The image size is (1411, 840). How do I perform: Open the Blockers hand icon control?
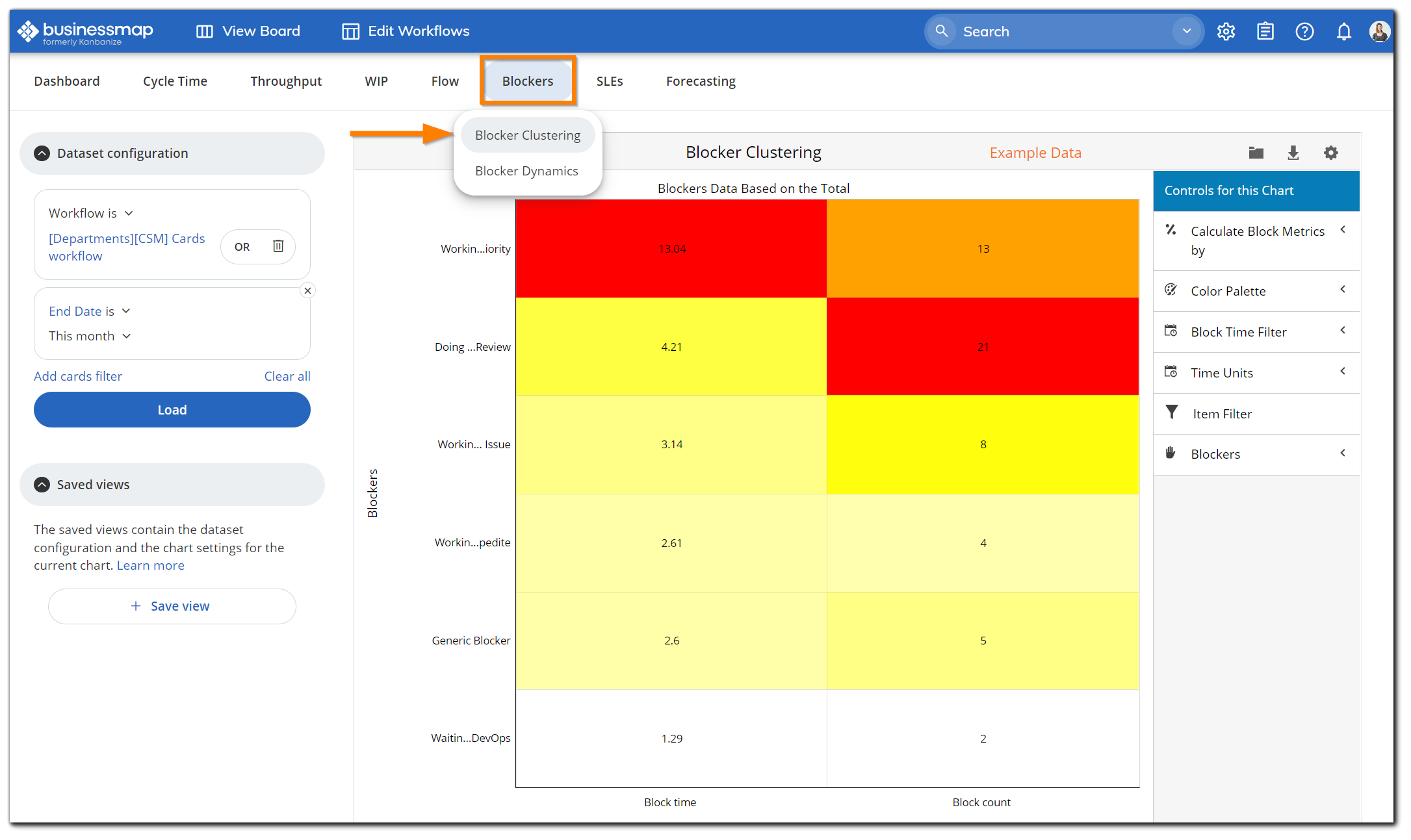tap(1171, 453)
